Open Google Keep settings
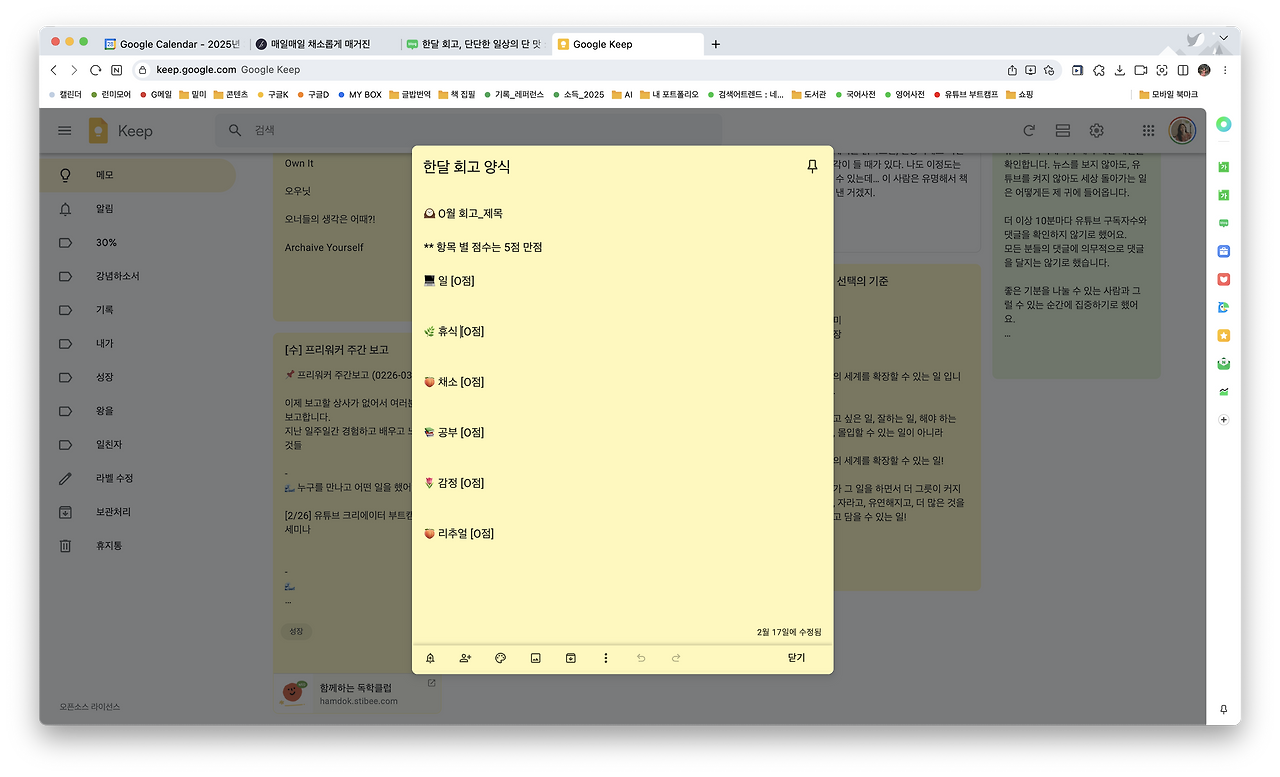 tap(1096, 130)
